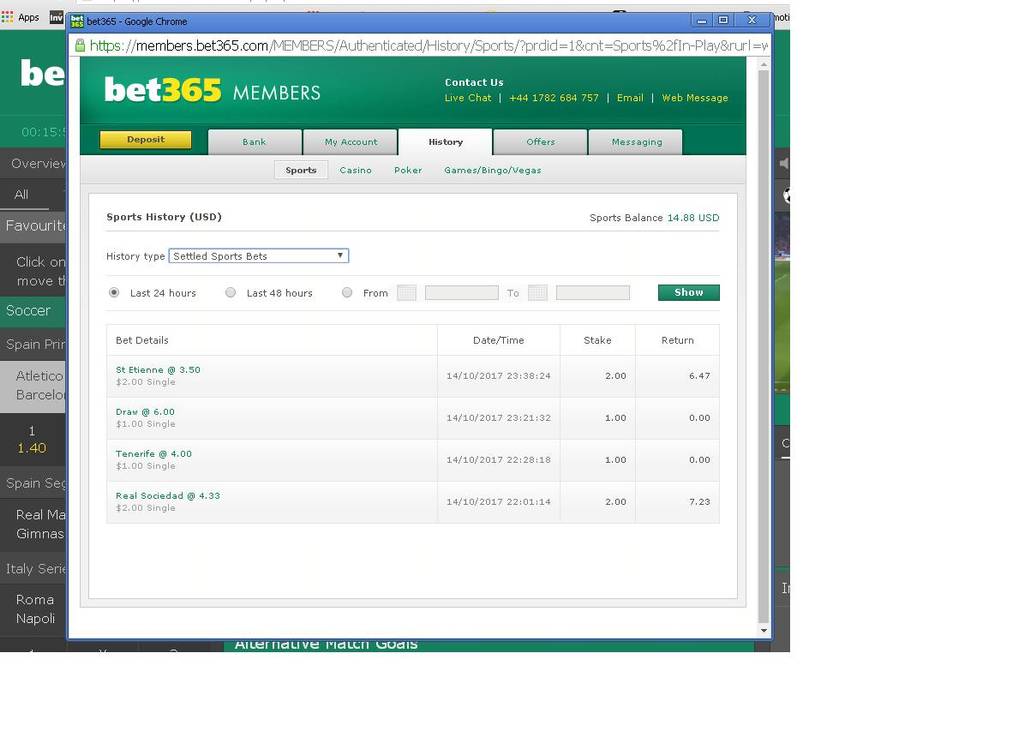Click the 14/10/2017 22:01:14 date cell
Viewport: 1024px width, 737px height.
498,502
